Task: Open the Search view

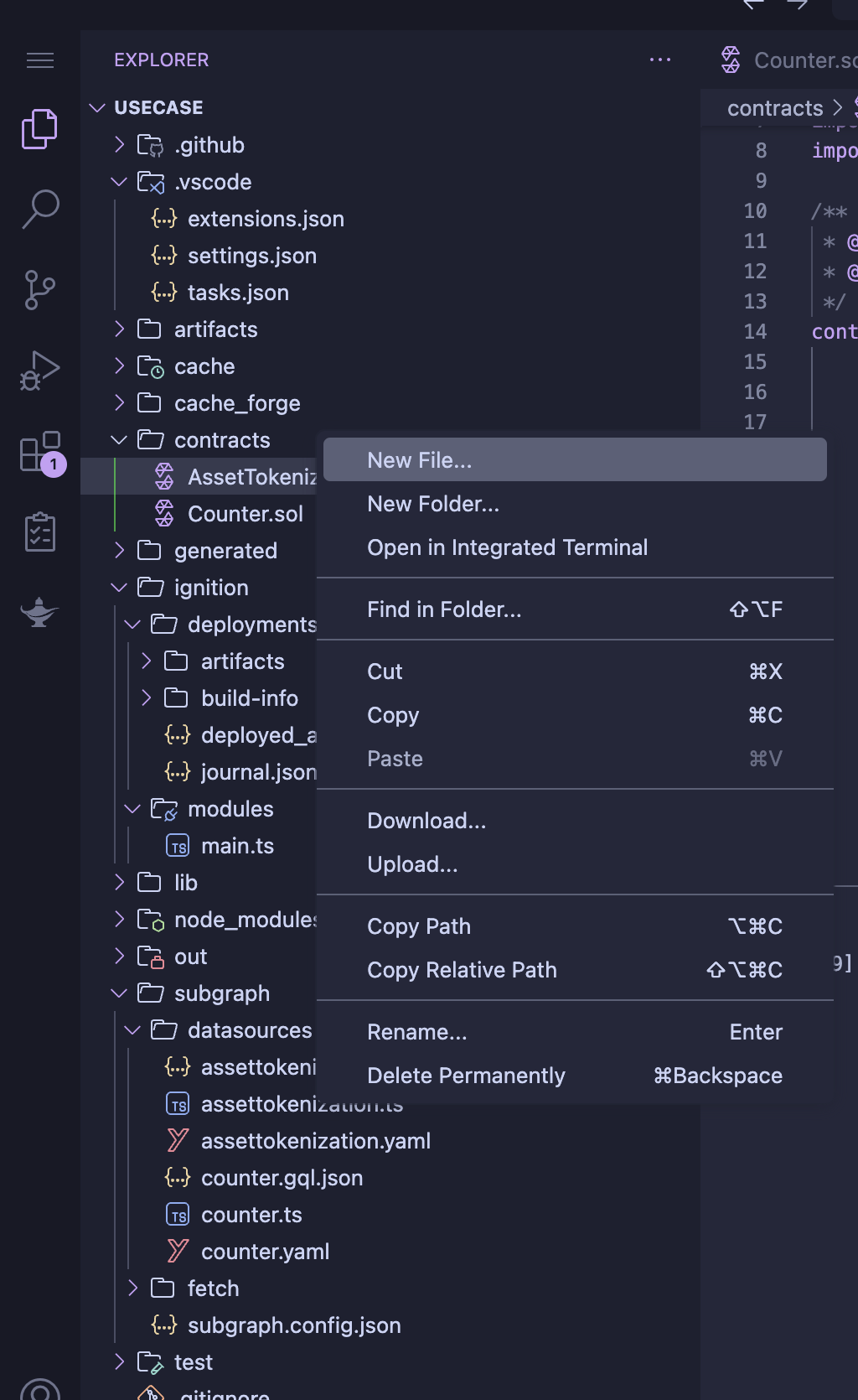Action: (x=39, y=210)
